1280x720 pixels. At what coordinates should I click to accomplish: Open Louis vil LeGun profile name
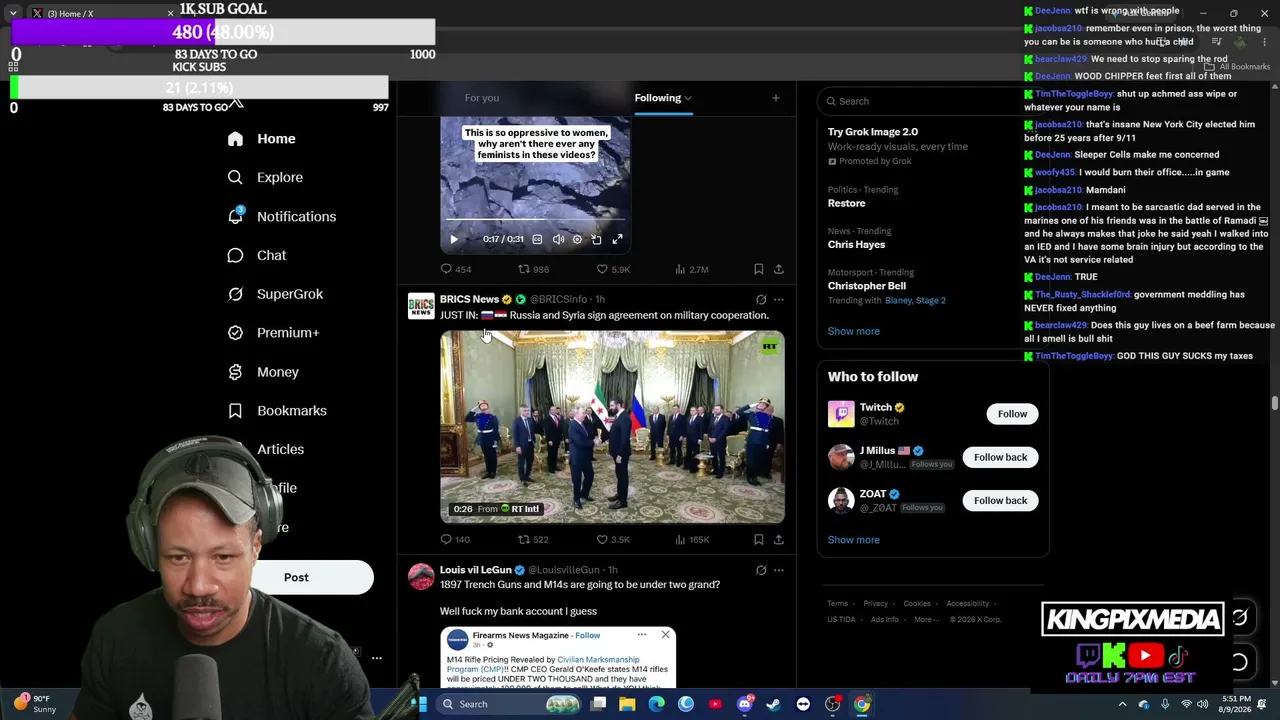[x=475, y=570]
